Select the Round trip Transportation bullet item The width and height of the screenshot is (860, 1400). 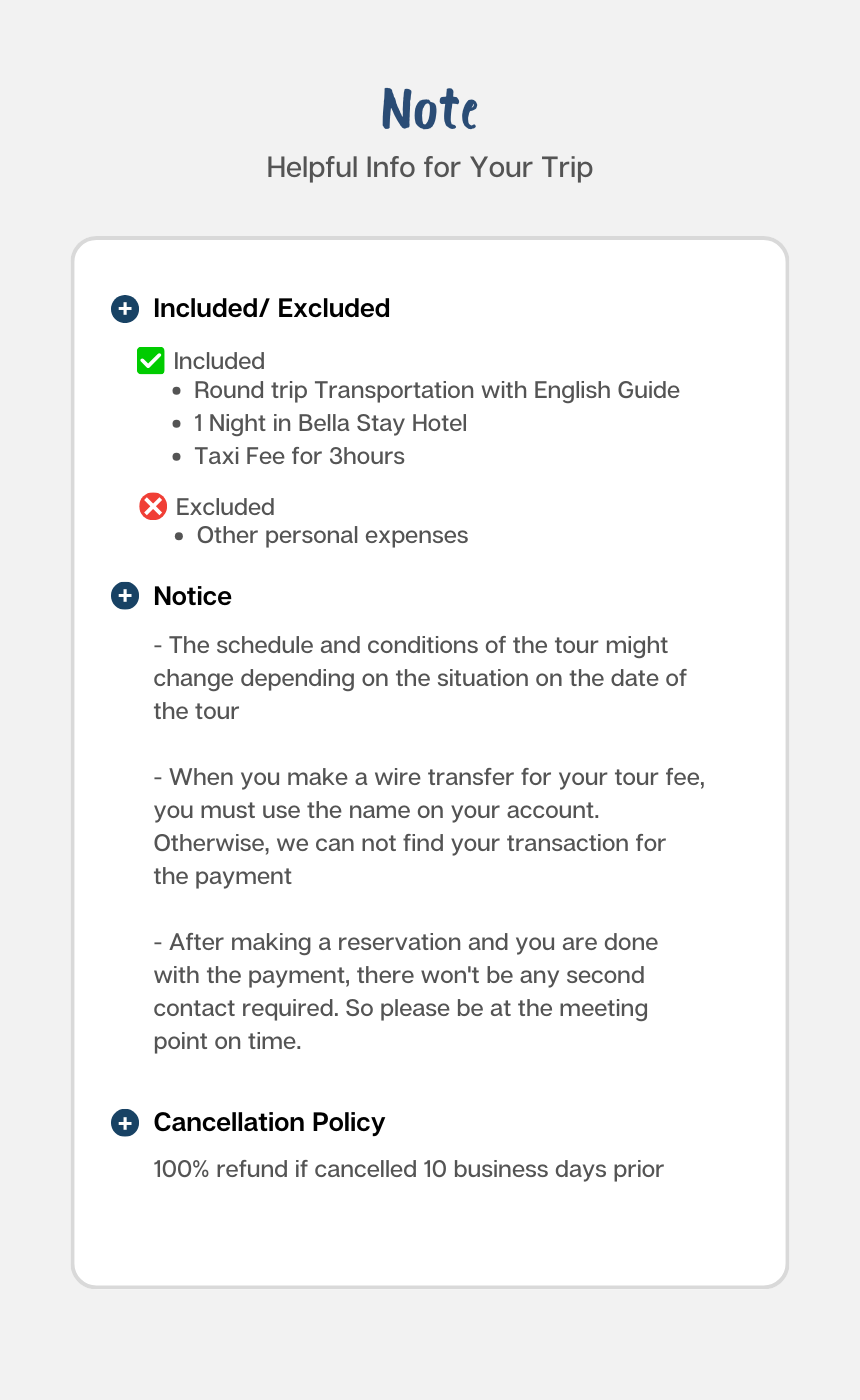point(436,390)
